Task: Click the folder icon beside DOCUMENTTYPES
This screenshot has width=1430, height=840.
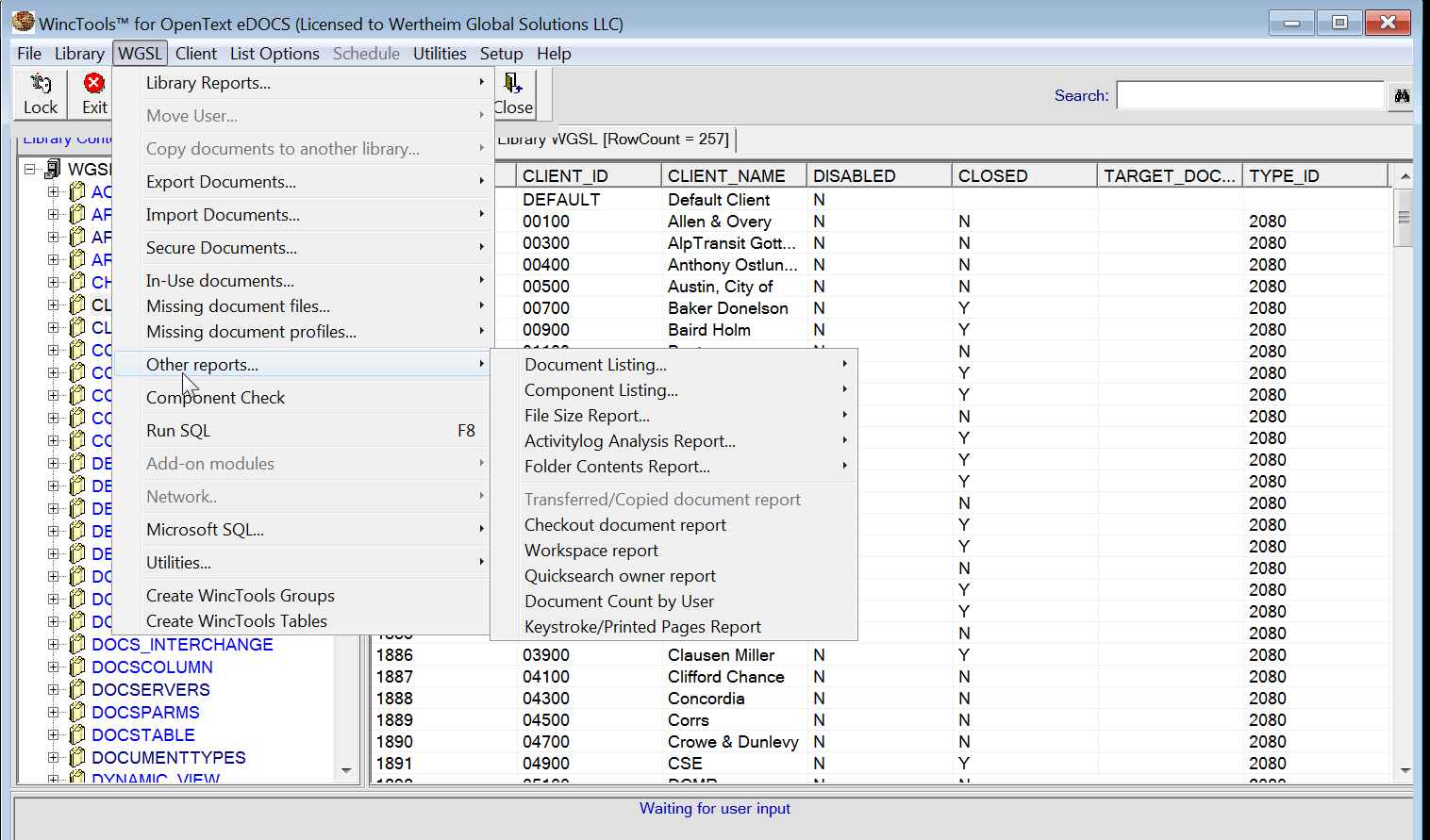Action: [77, 758]
